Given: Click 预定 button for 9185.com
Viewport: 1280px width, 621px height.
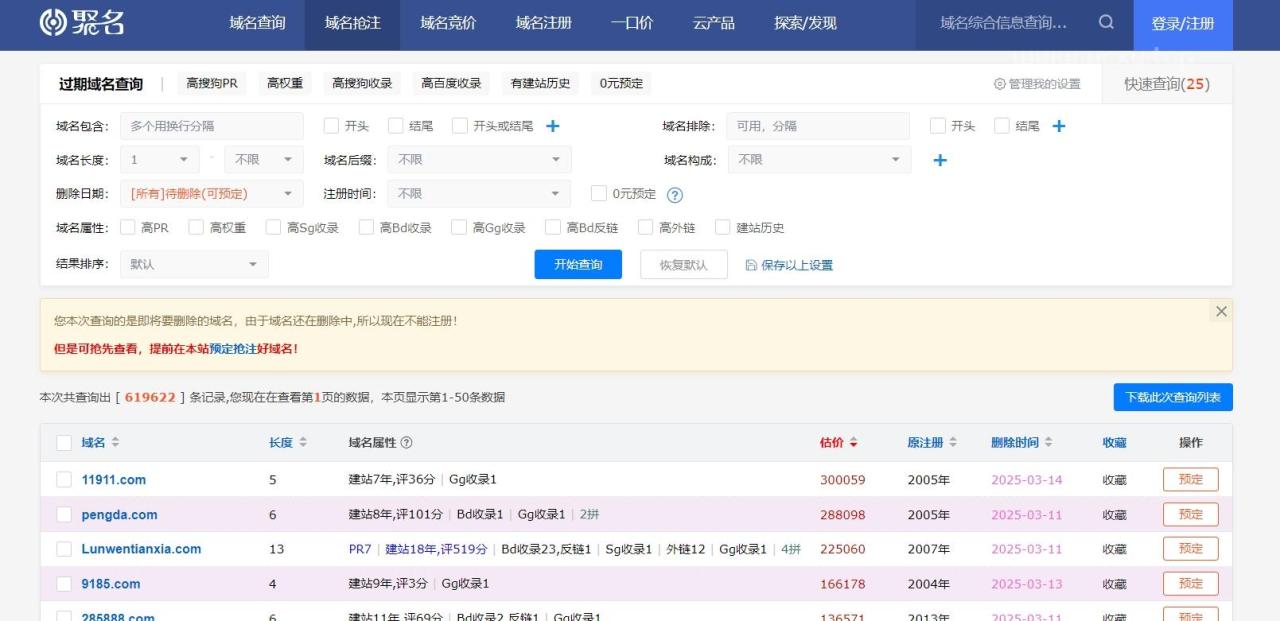Looking at the screenshot, I should [1190, 583].
